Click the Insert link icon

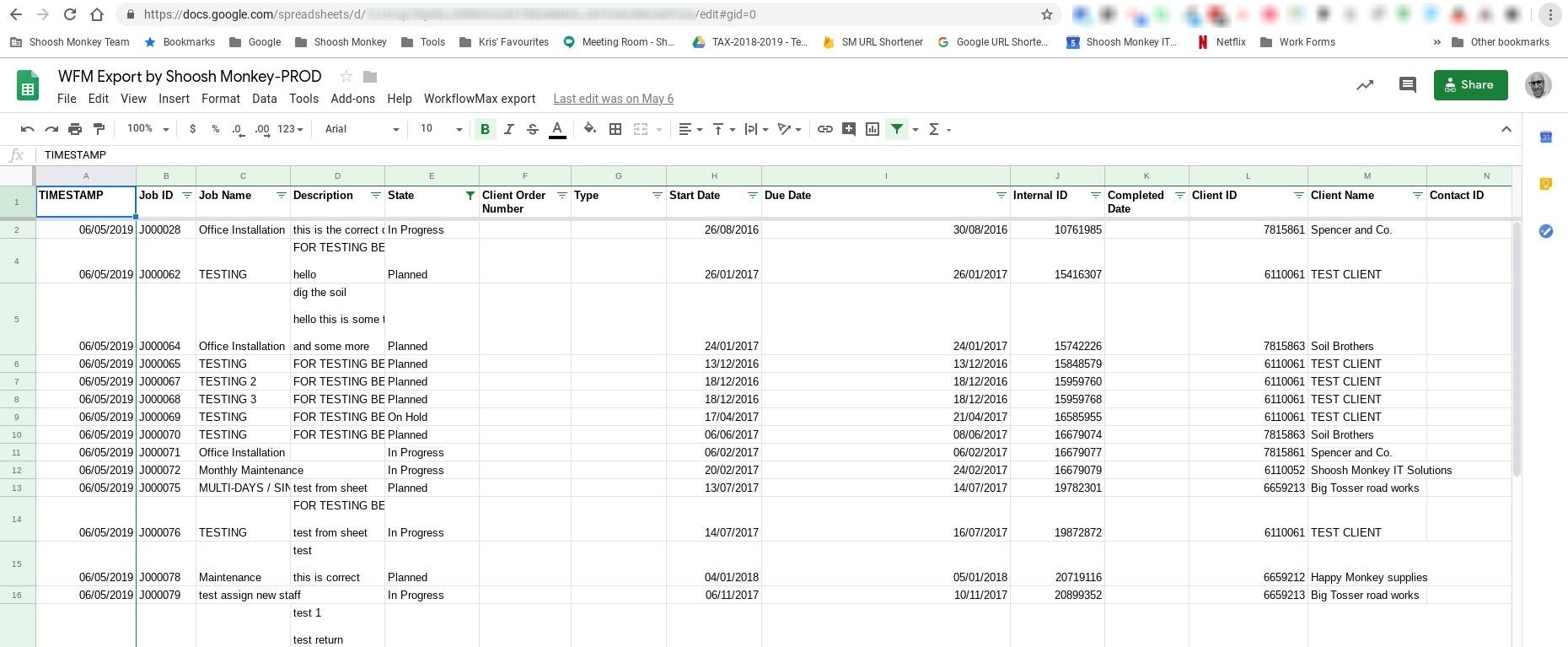824,129
